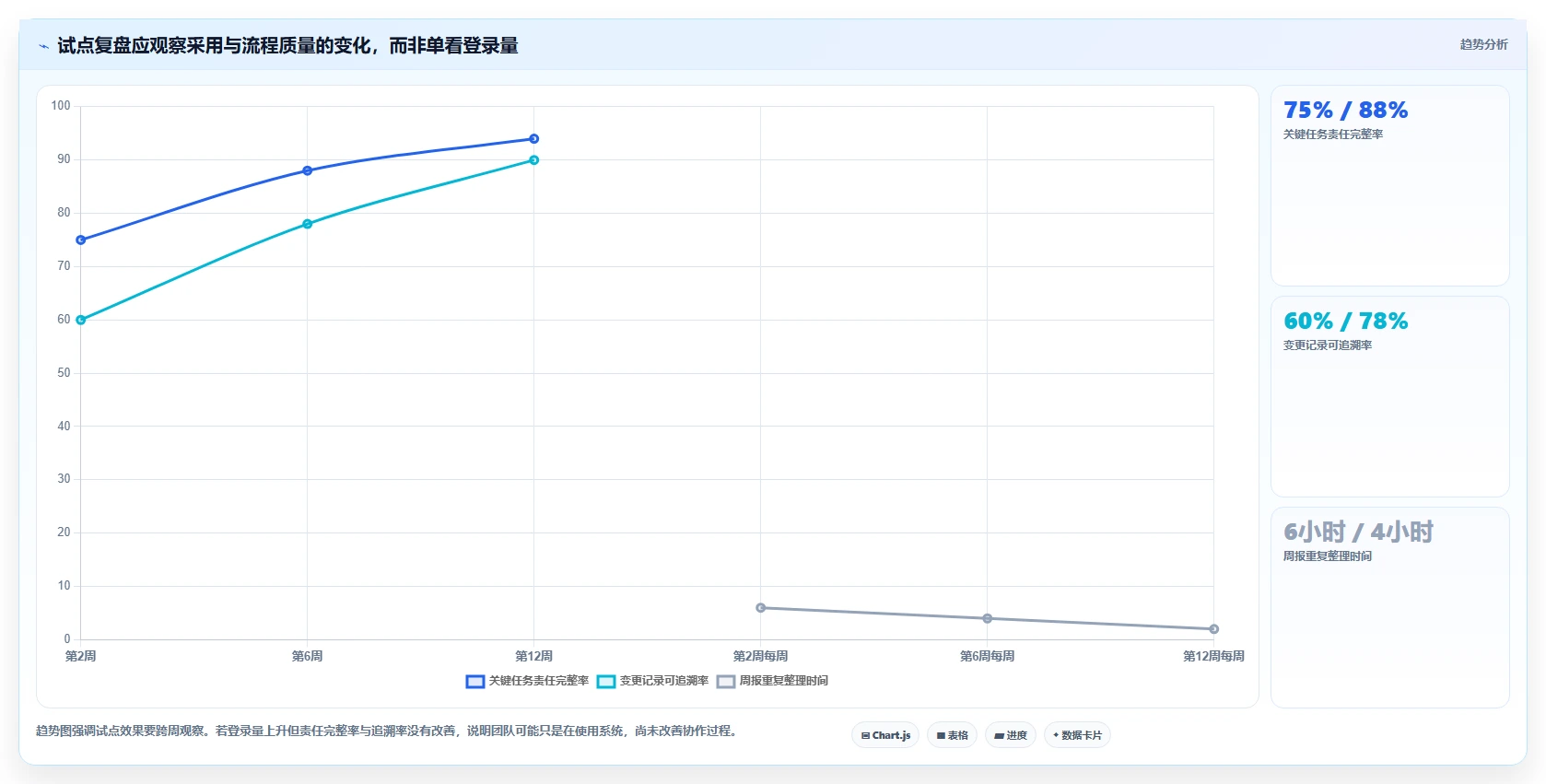Screen dimensions: 1546x784
Task: Click the 表格 pill button
Action: pyautogui.click(x=952, y=735)
